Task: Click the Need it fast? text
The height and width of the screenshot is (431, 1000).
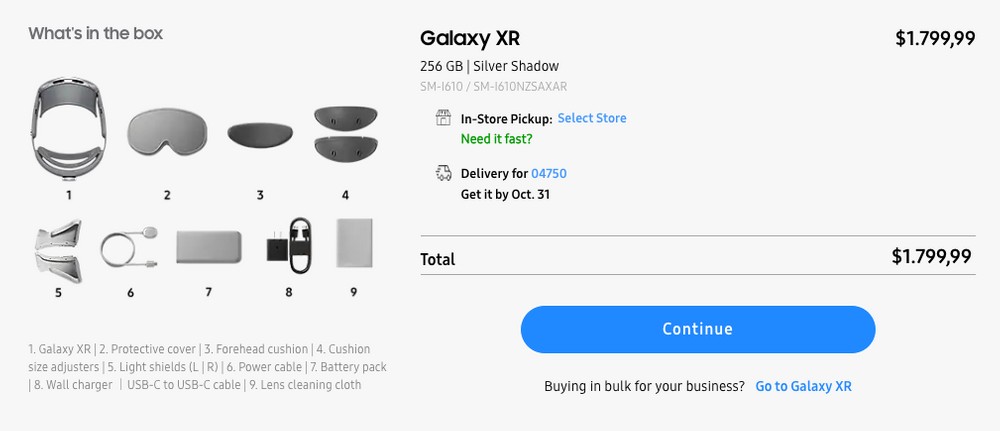Action: 496,139
